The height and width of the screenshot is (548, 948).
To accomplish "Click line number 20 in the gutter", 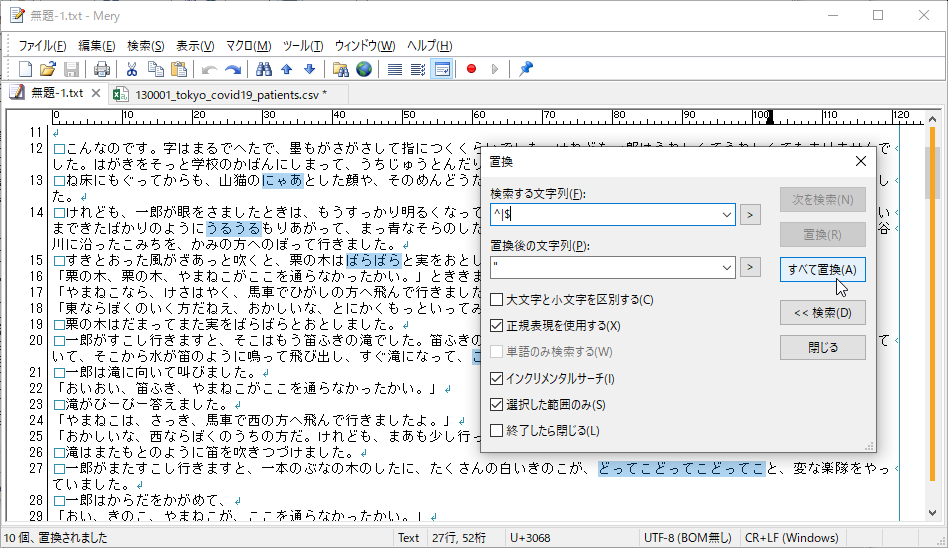I will (x=36, y=341).
